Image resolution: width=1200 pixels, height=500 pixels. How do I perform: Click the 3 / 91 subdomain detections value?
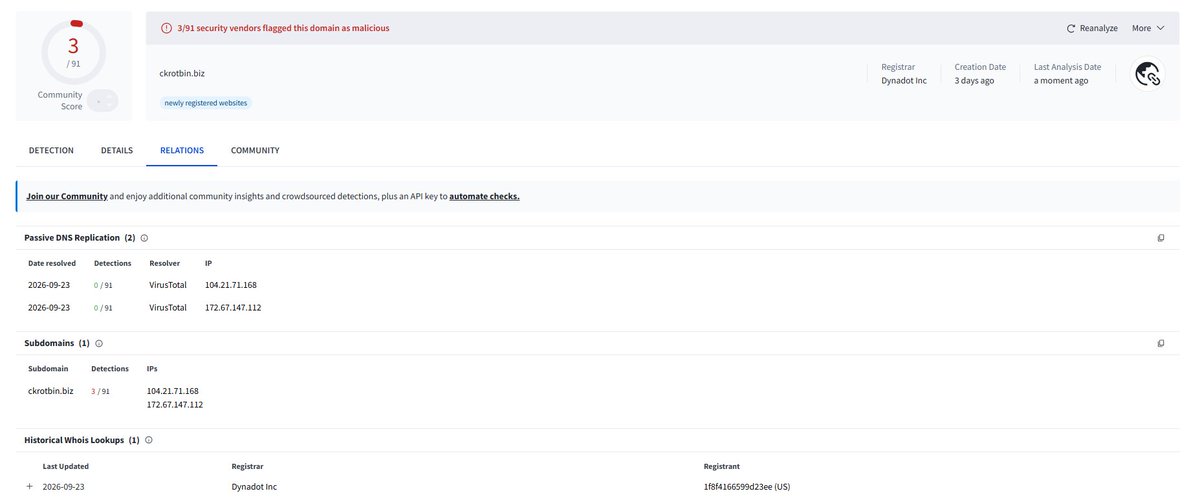[x=101, y=391]
